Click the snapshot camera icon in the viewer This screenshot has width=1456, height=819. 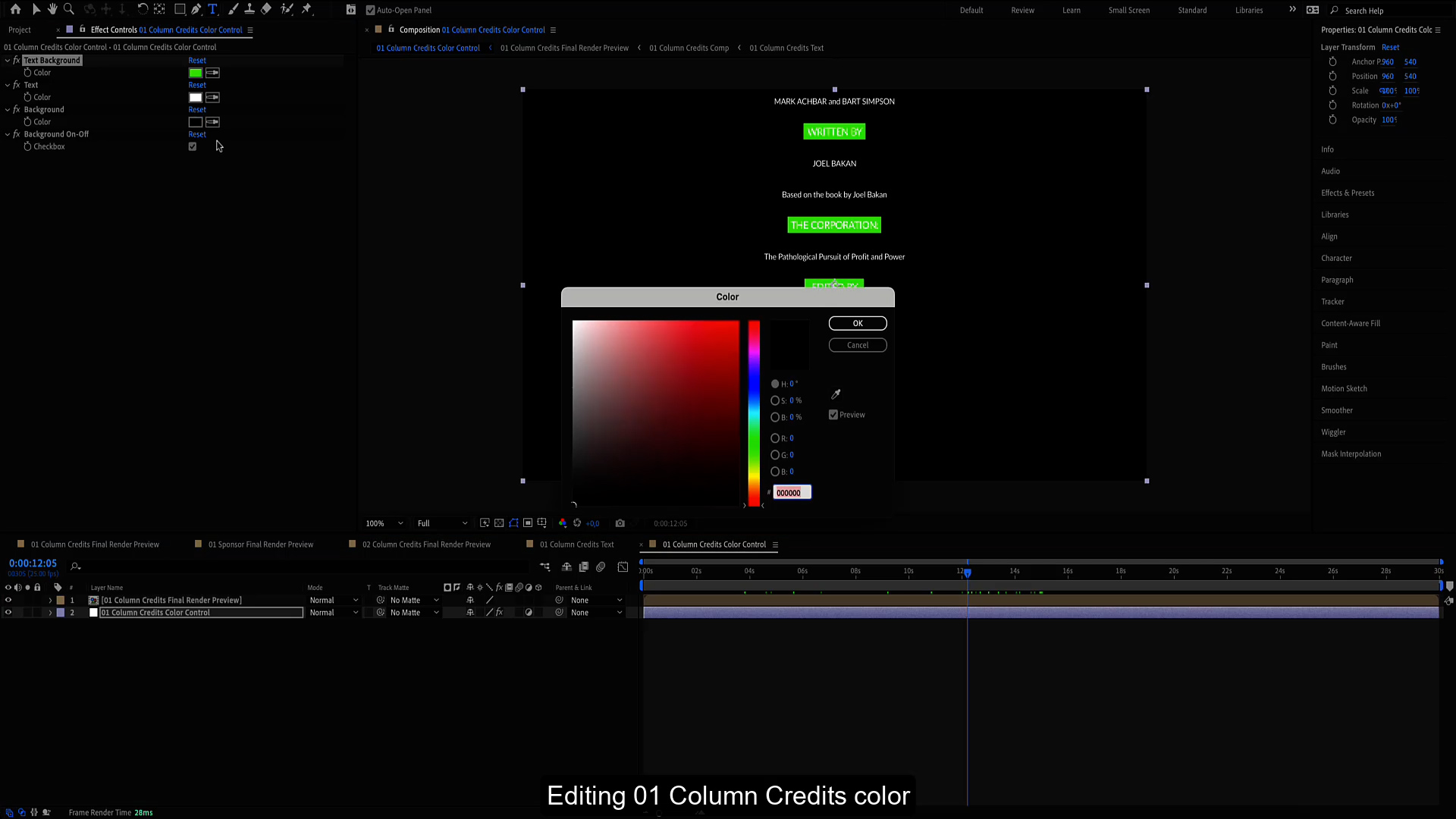(x=620, y=523)
